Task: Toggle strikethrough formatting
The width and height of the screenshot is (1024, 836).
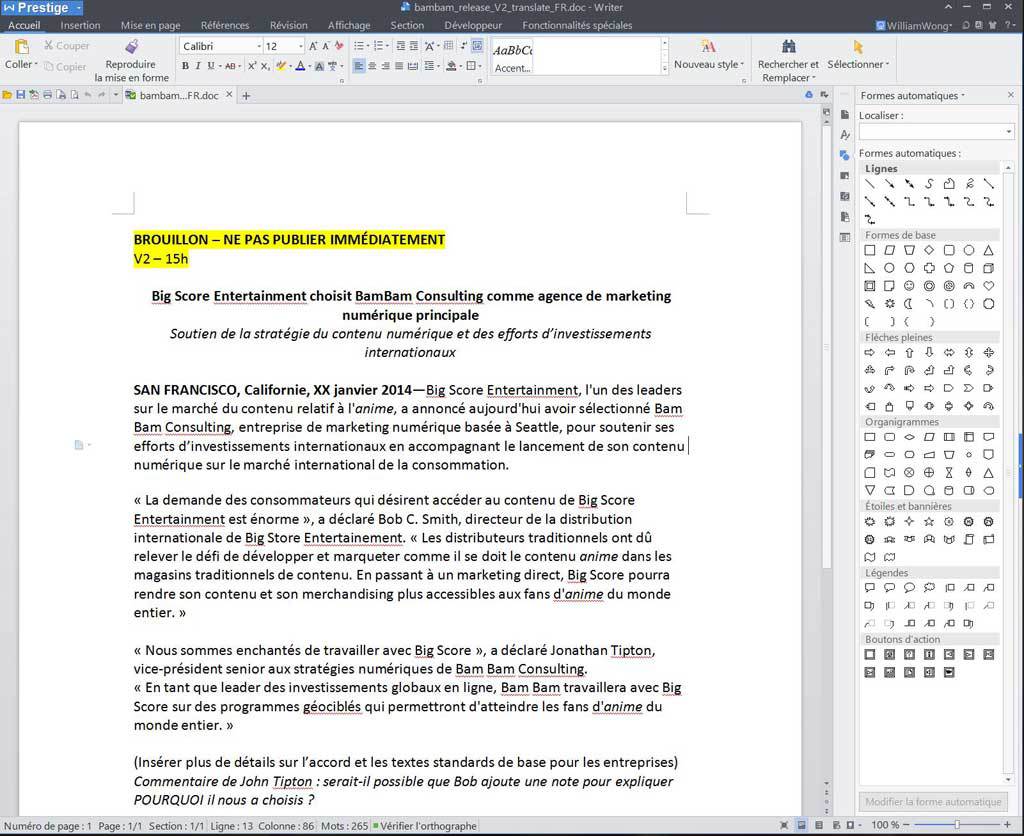Action: [230, 66]
